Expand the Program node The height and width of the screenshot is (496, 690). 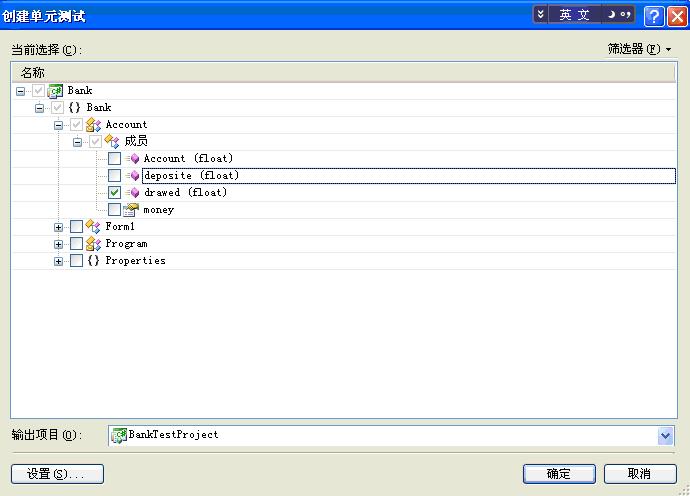pyautogui.click(x=58, y=244)
